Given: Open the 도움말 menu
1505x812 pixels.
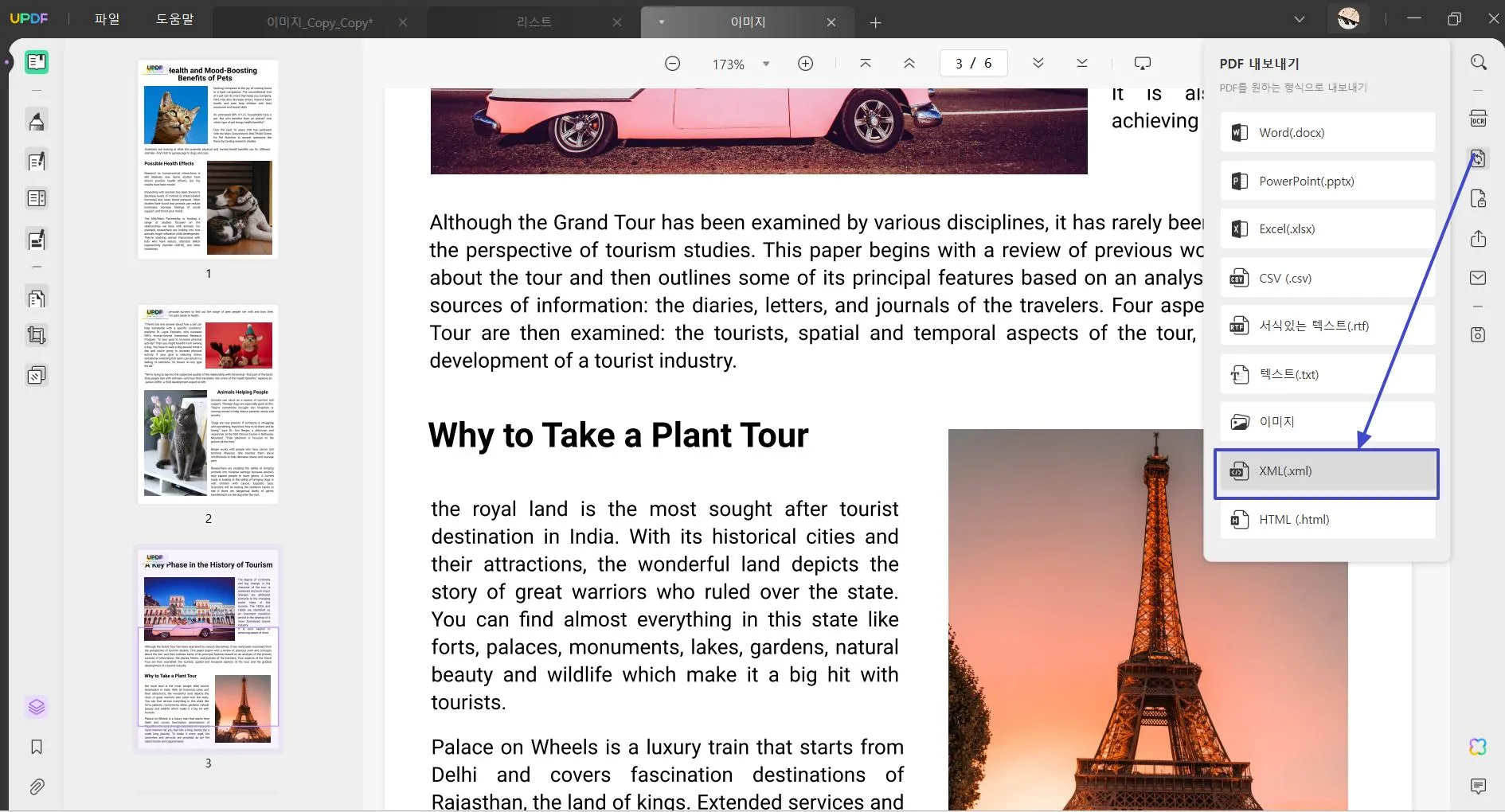Looking at the screenshot, I should click(174, 18).
